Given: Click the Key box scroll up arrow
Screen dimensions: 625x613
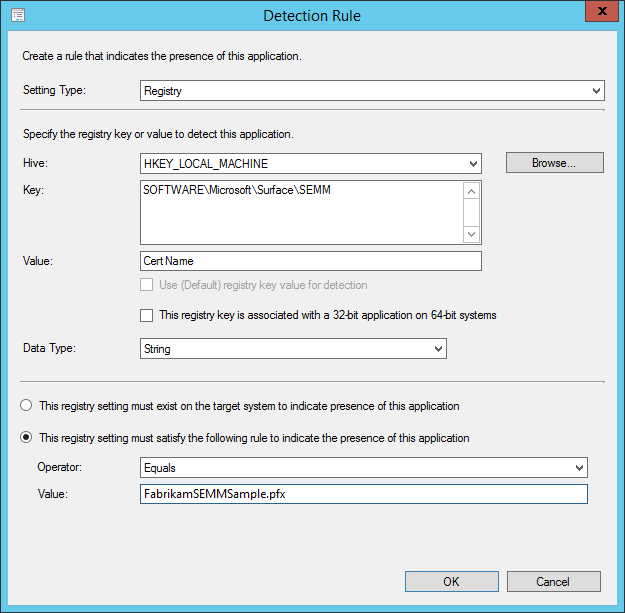Looking at the screenshot, I should click(473, 190).
